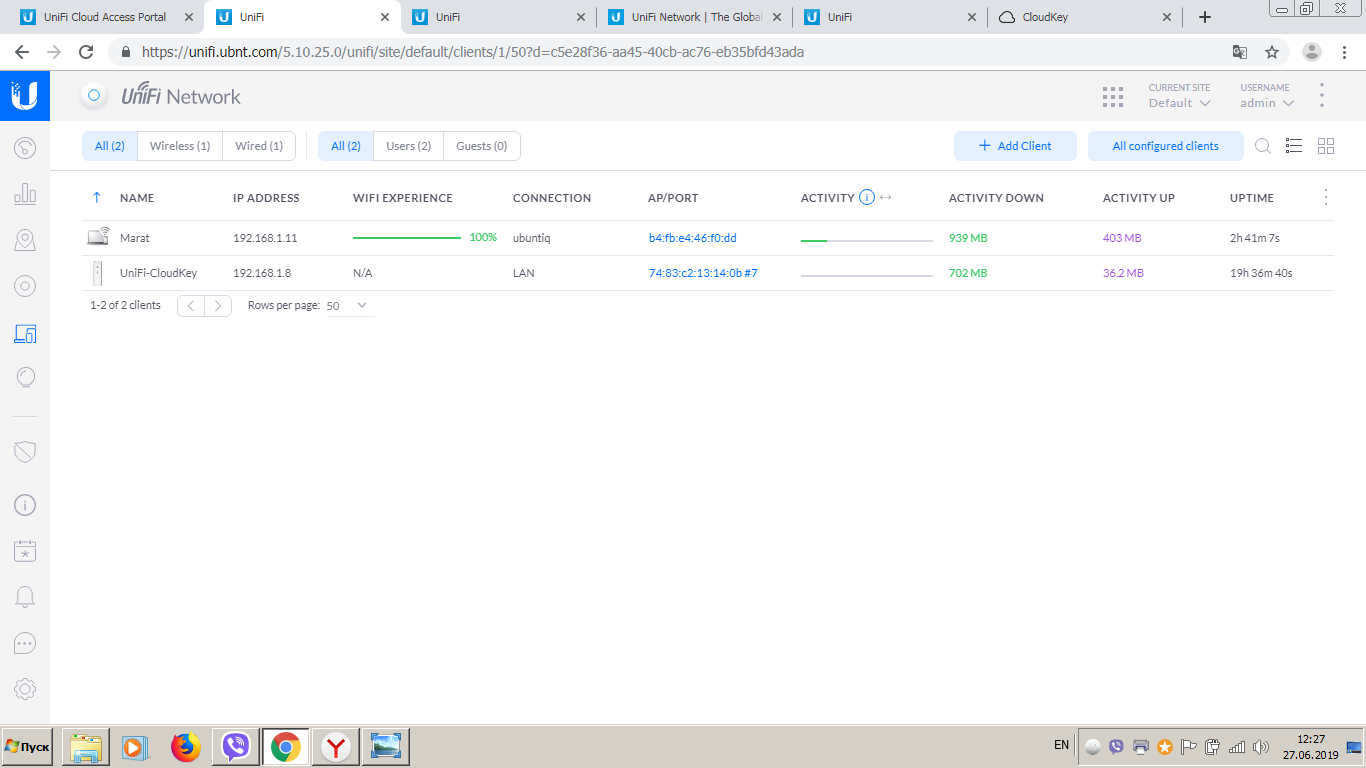
Task: Click Marat's WiFi experience bar
Action: 407,238
